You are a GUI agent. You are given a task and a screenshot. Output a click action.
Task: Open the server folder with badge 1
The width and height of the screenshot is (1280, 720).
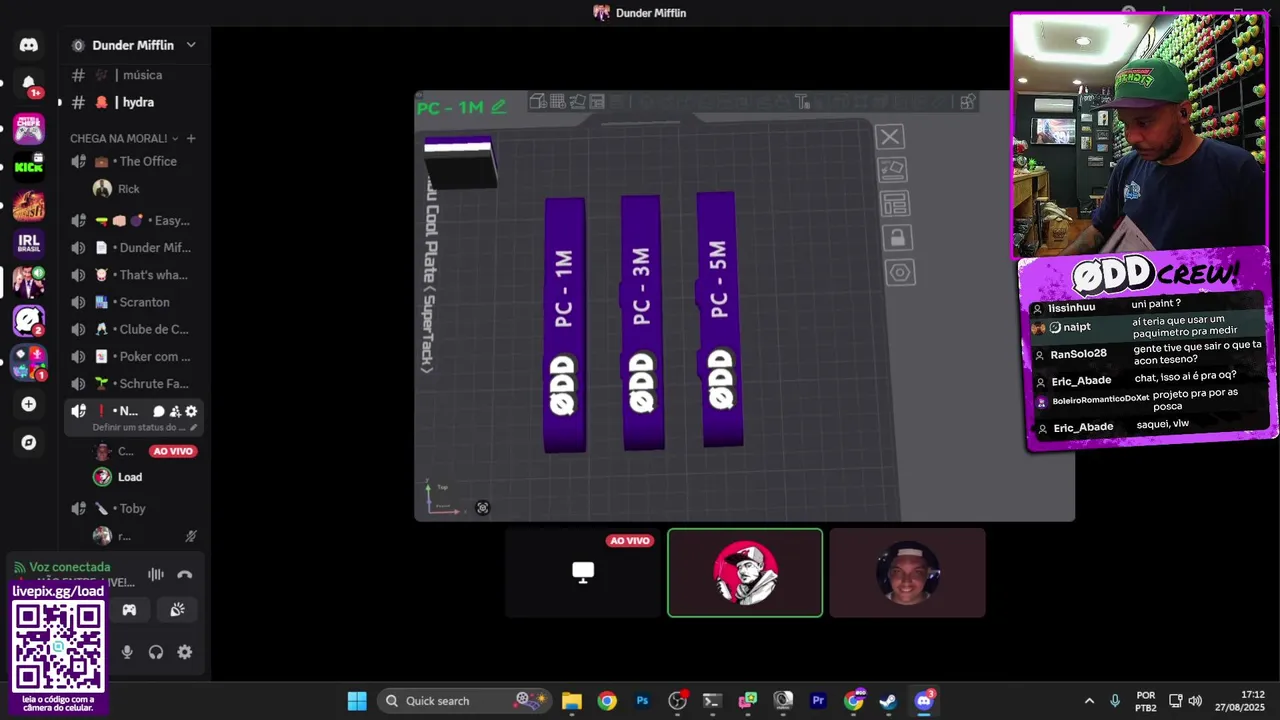29,362
